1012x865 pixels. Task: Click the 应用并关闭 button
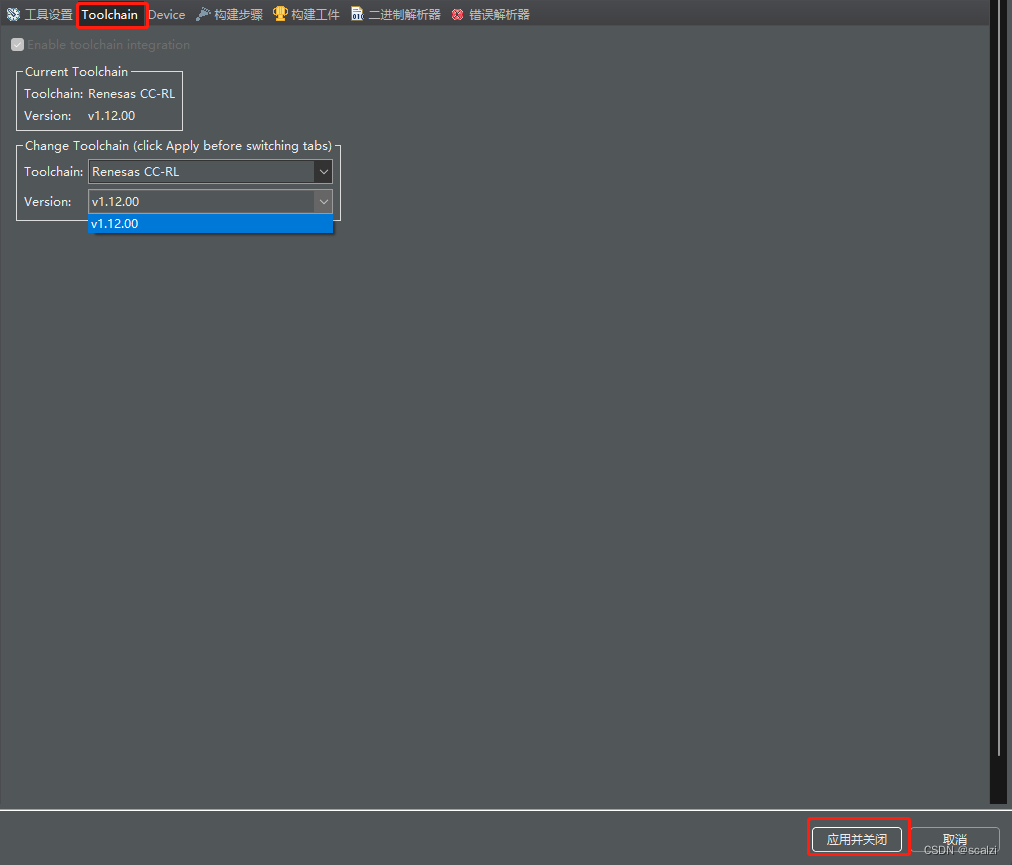tap(857, 840)
